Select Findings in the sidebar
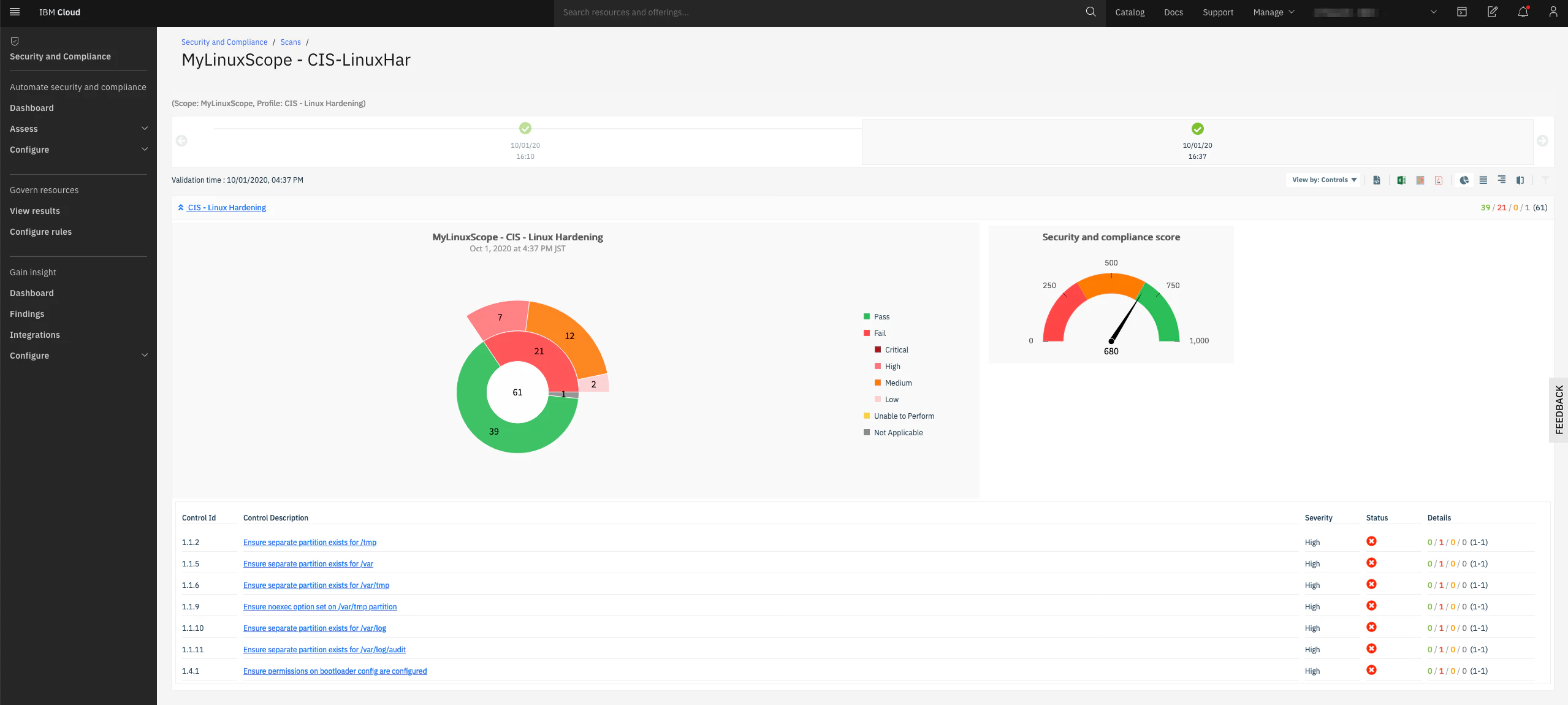 click(27, 314)
